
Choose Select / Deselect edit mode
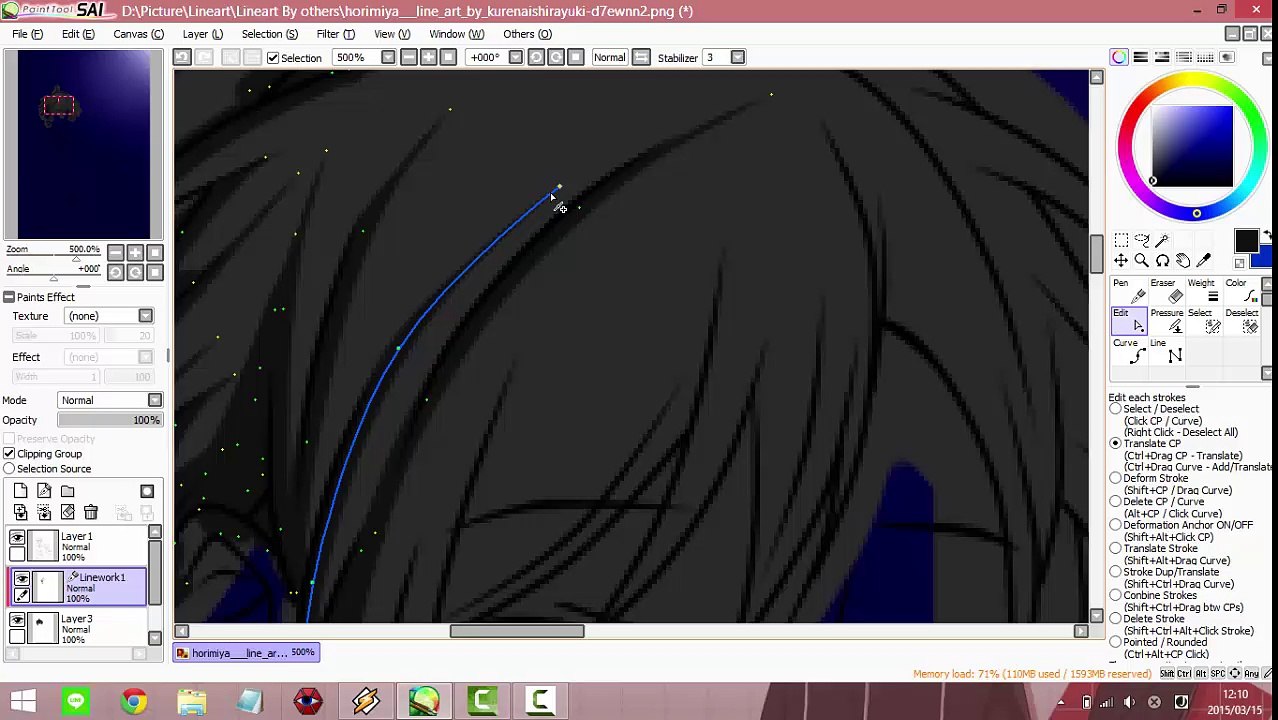click(x=1115, y=409)
